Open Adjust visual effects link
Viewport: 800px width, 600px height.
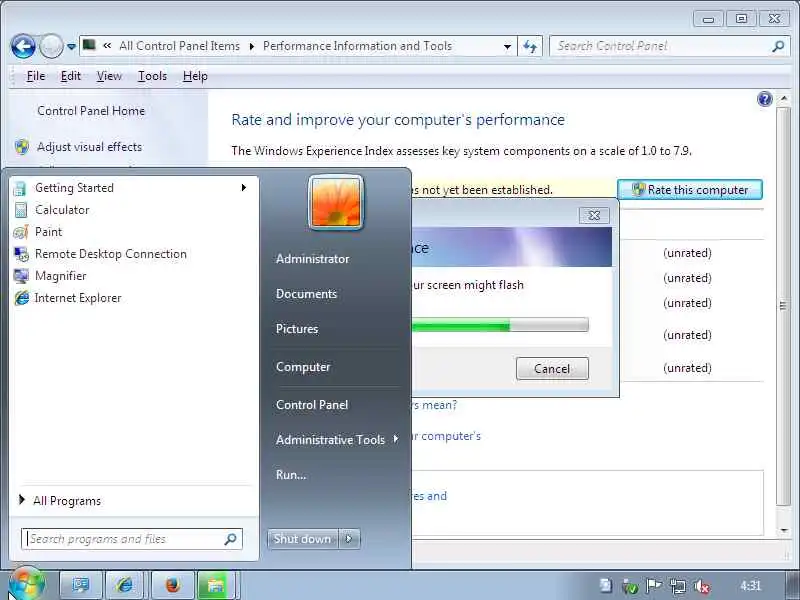pos(89,147)
